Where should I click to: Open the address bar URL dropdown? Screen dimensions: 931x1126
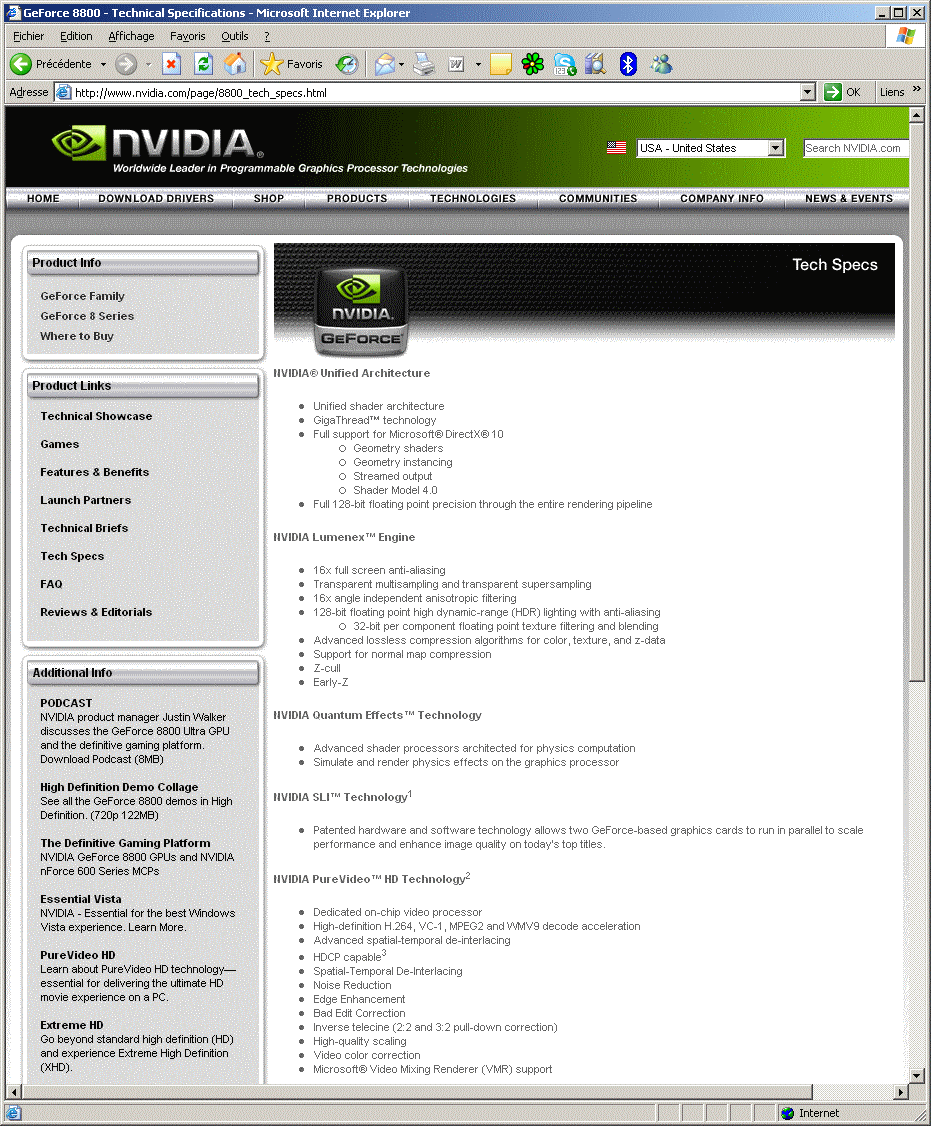(807, 92)
